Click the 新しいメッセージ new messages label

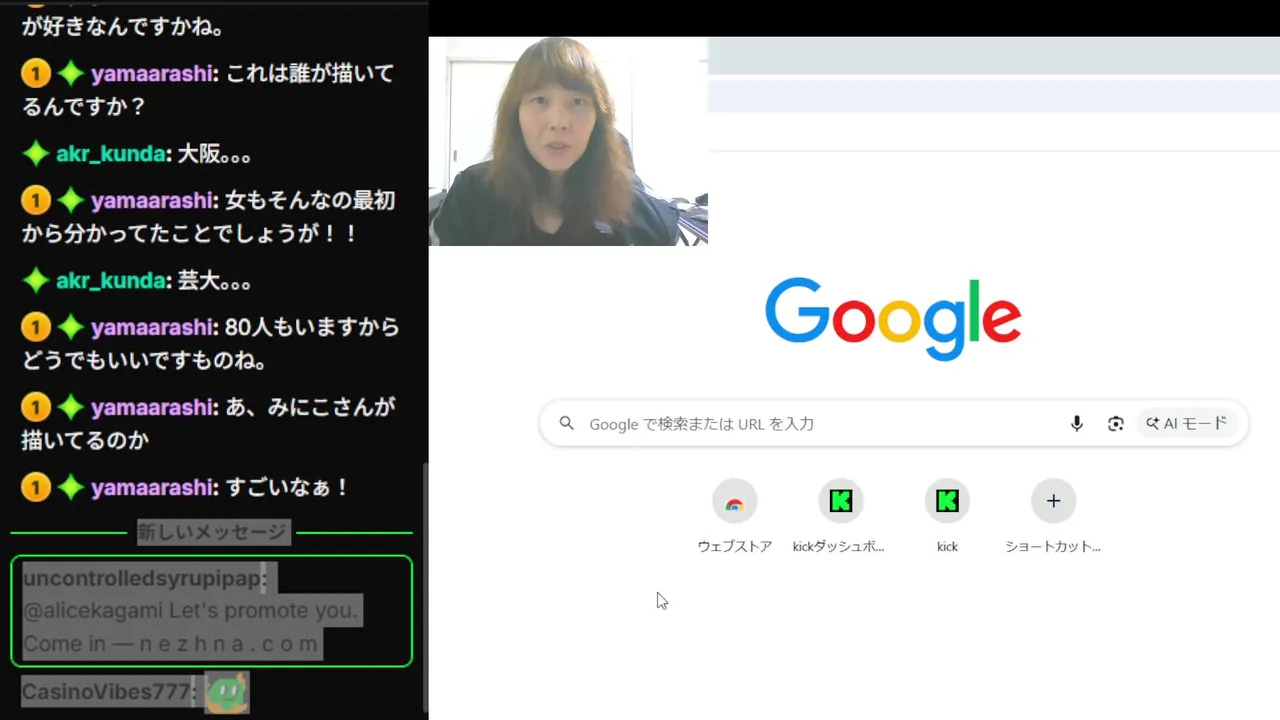coord(212,533)
